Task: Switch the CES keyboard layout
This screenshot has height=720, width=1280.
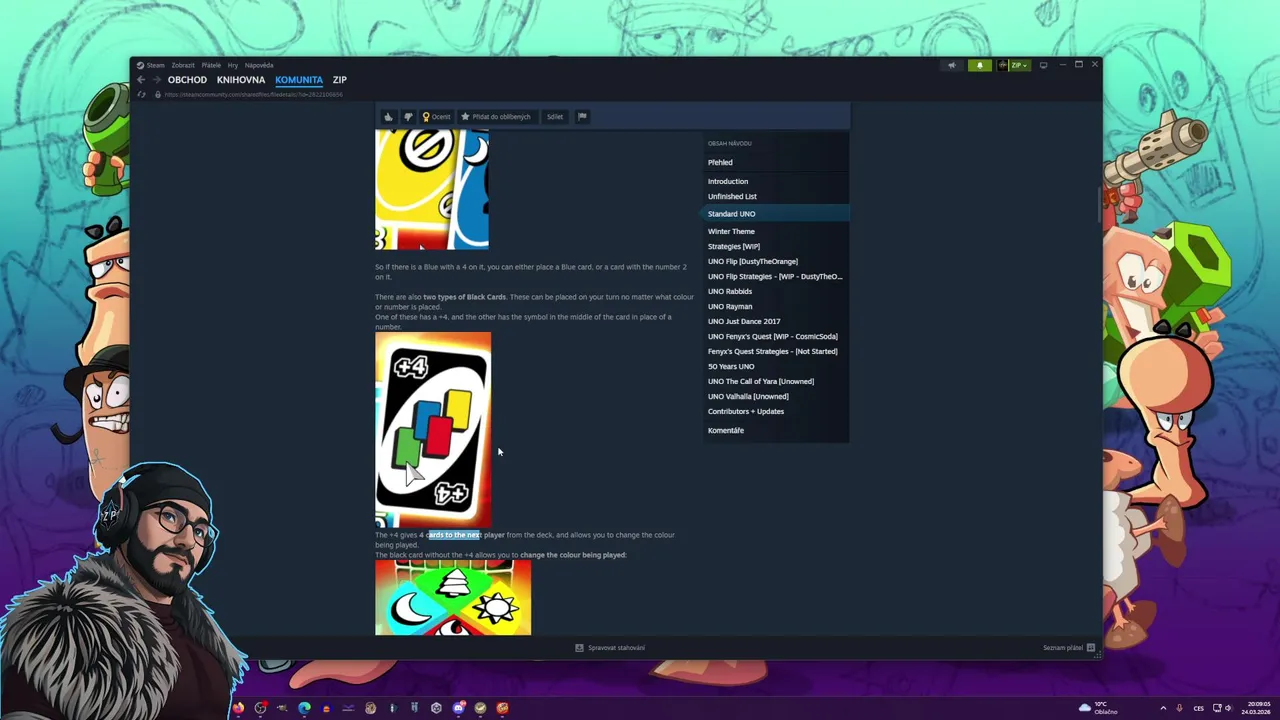Action: [1198, 708]
